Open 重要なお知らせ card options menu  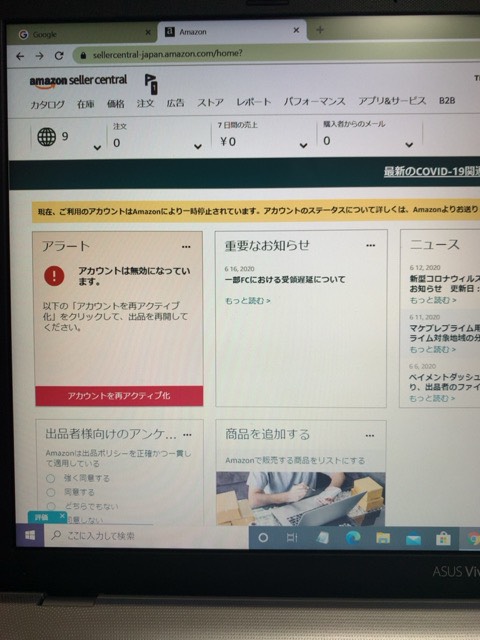pos(371,245)
